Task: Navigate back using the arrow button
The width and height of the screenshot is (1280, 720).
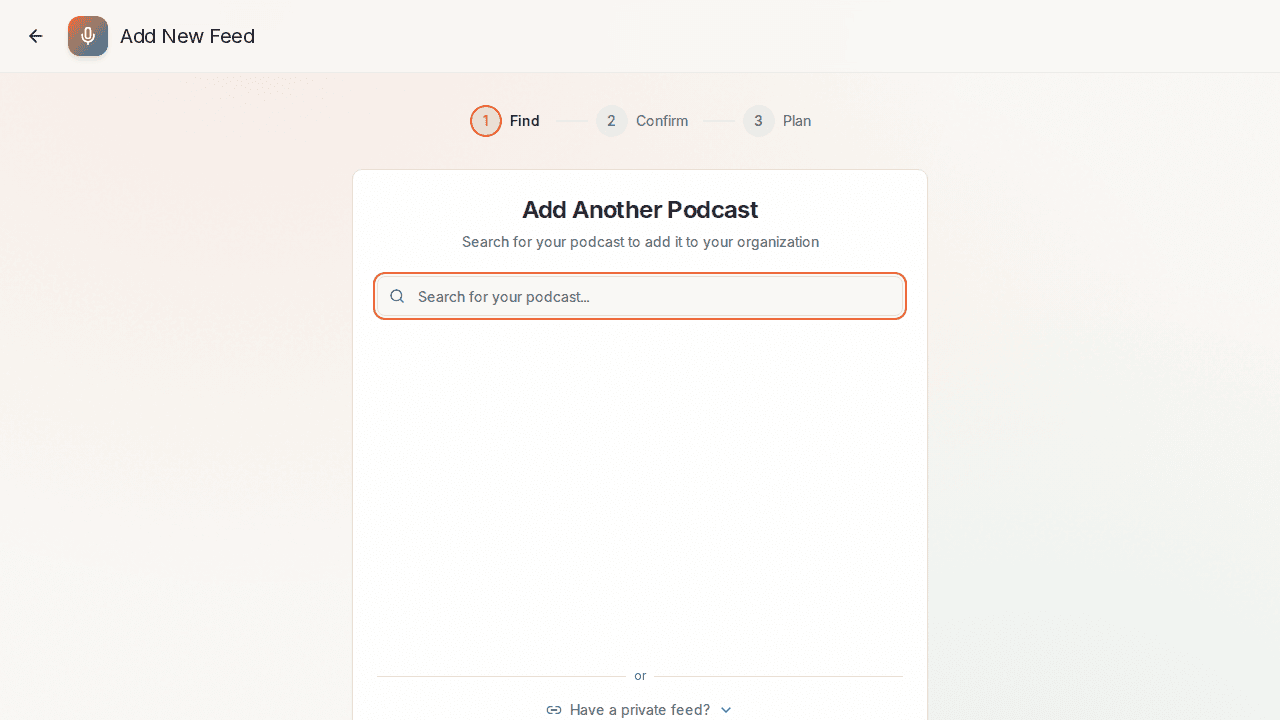Action: point(35,36)
